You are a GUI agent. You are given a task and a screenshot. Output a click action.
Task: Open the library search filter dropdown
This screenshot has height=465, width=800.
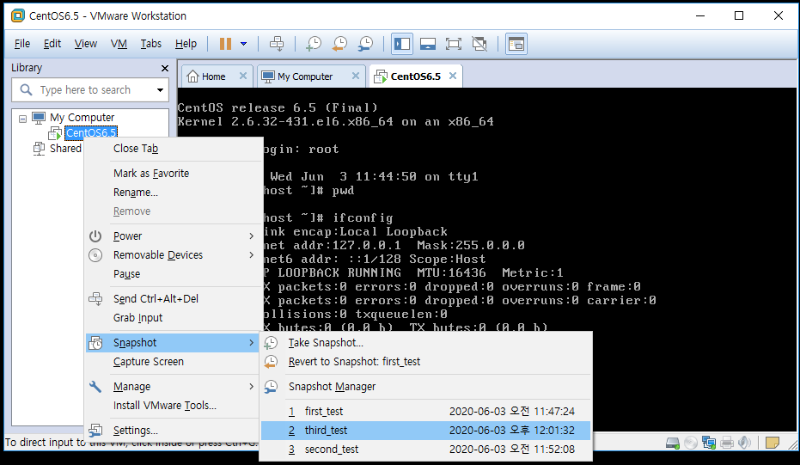click(x=160, y=90)
